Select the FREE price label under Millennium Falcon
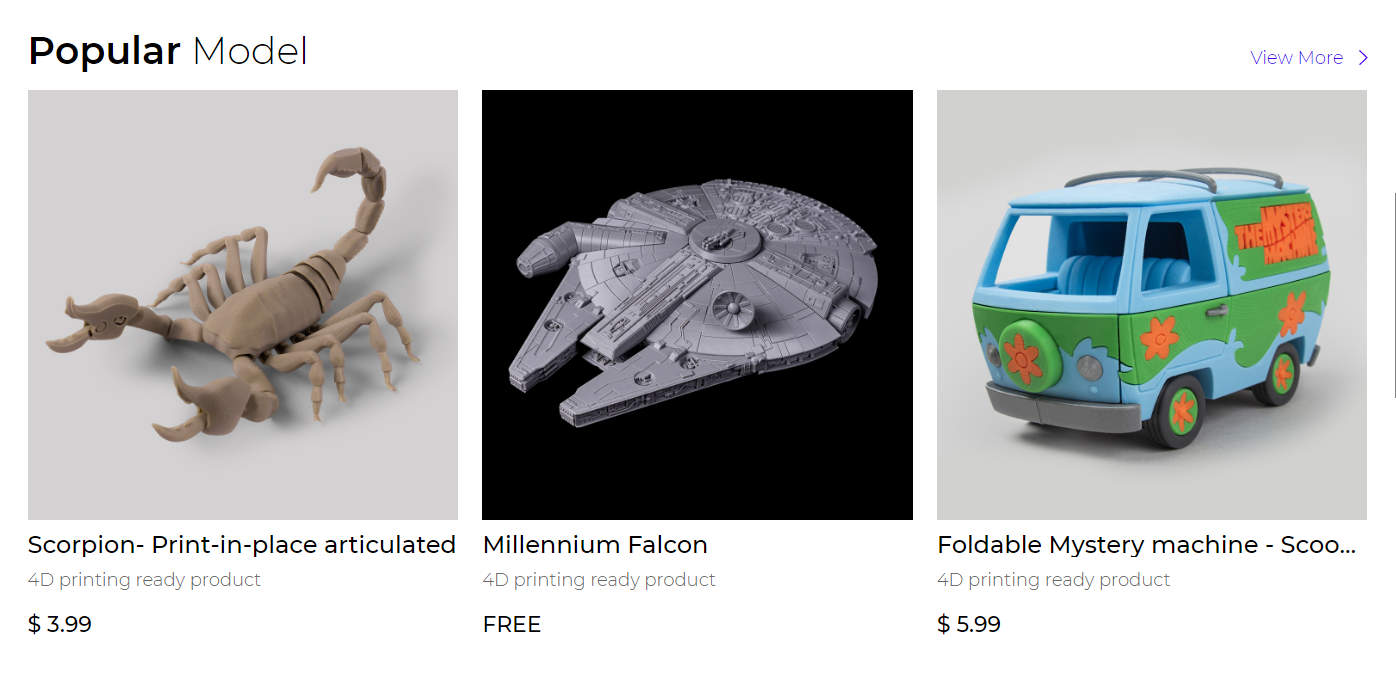 pos(512,625)
